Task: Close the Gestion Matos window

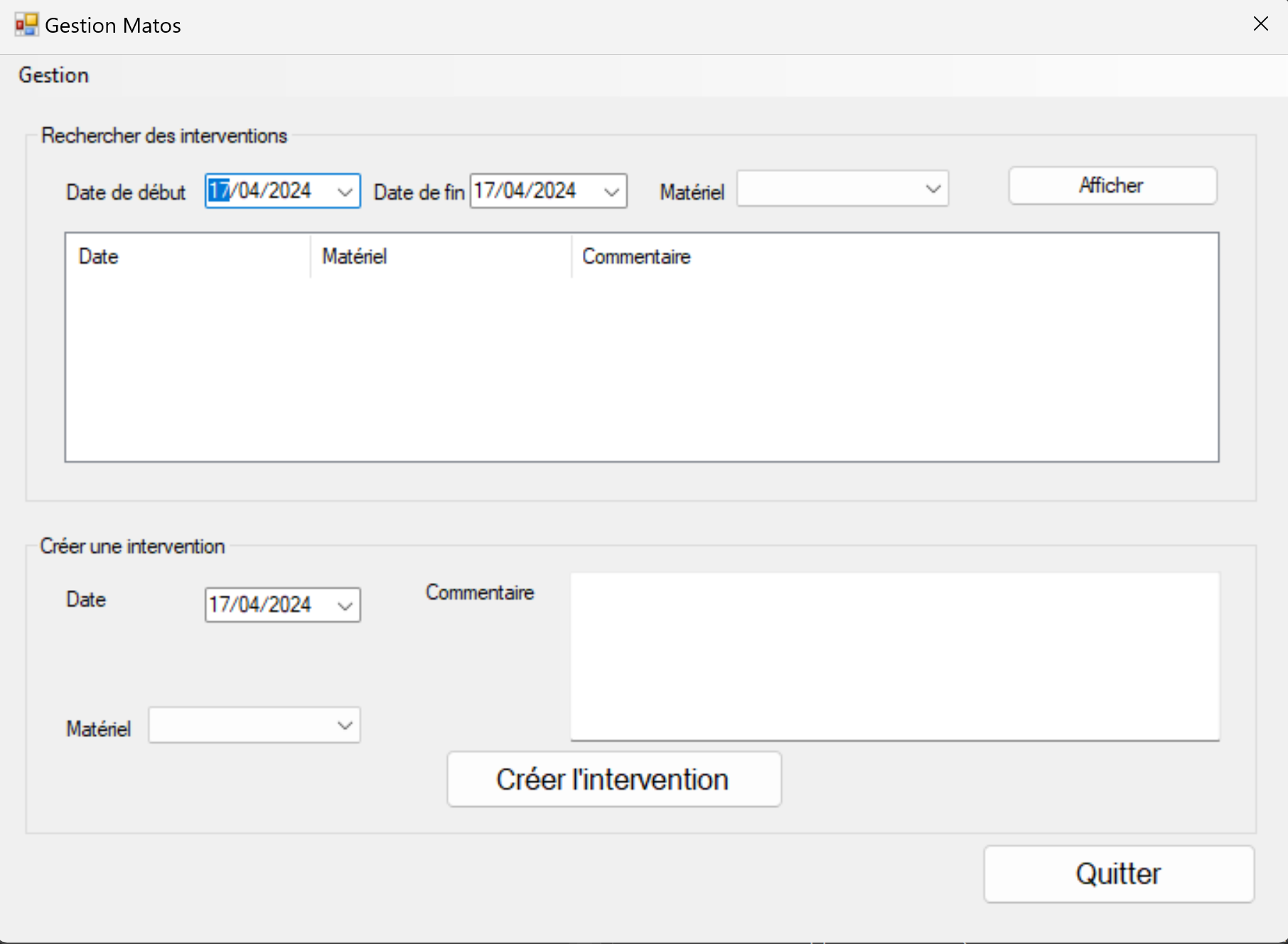Action: [x=1260, y=24]
